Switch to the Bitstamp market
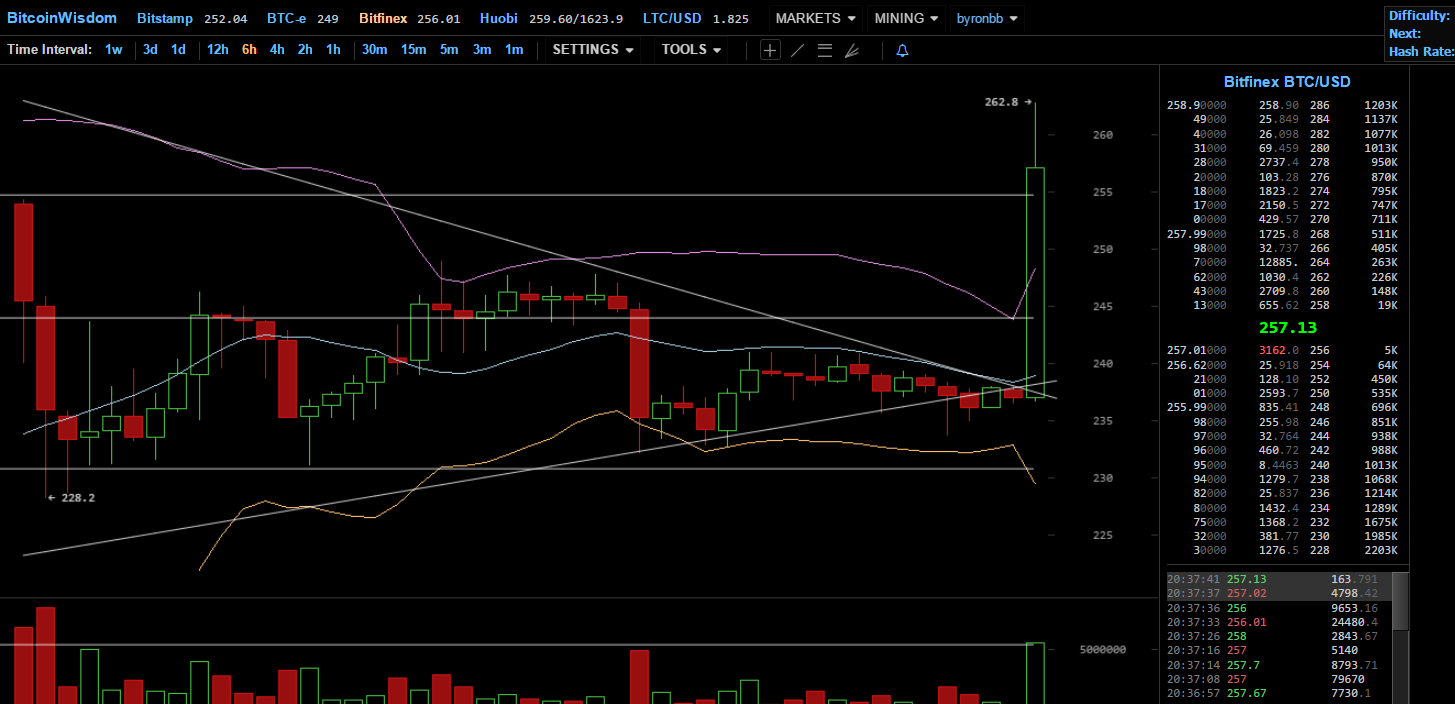Image resolution: width=1455 pixels, height=704 pixels. tap(165, 18)
